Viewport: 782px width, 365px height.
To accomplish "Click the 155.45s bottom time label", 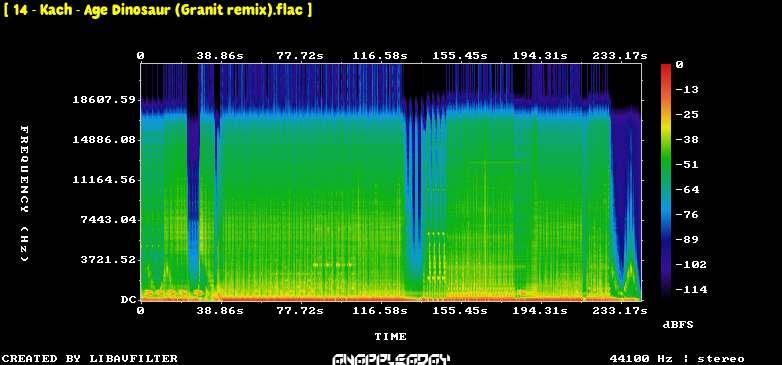I will 460,311.
